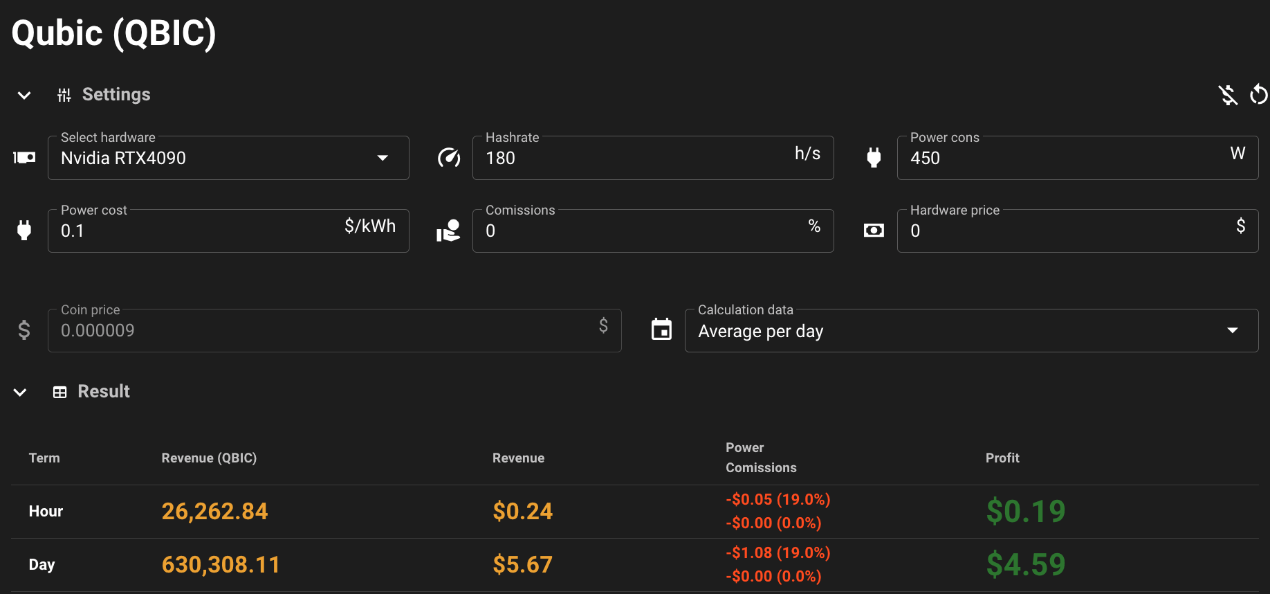
Task: Click the table icon beside Result
Action: click(60, 392)
